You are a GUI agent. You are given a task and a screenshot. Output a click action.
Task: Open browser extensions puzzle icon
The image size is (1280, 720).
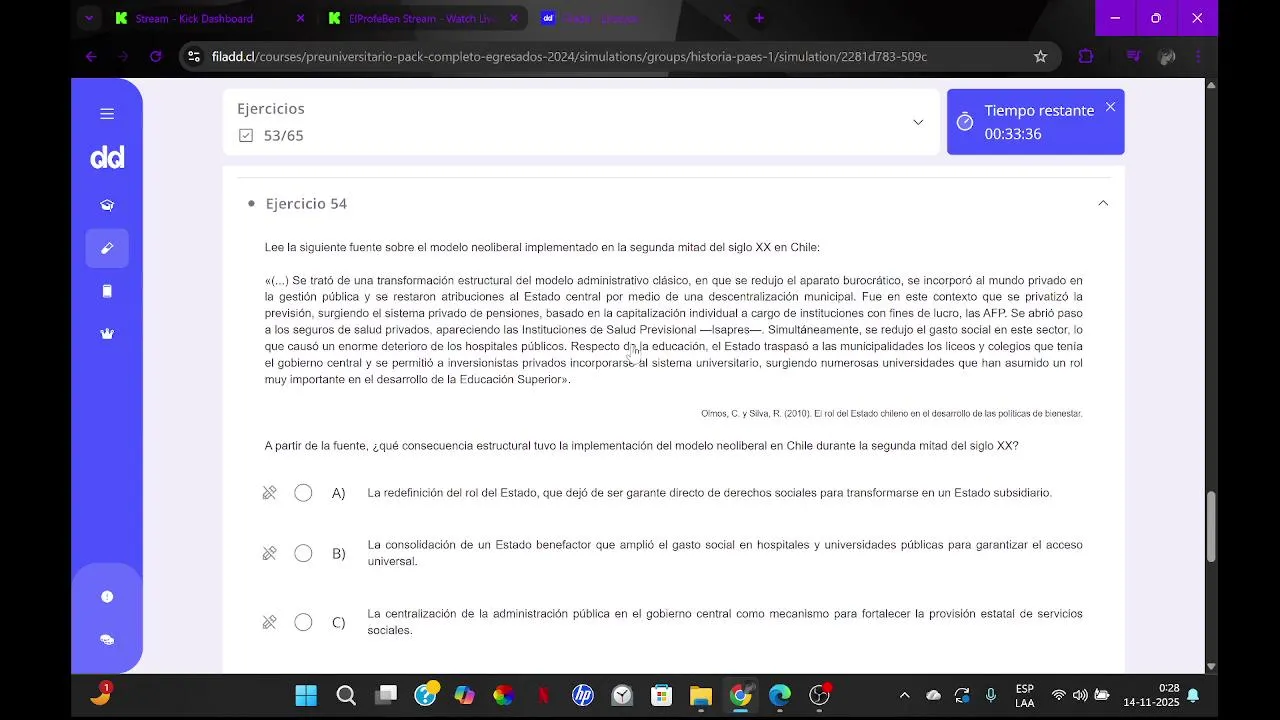click(x=1086, y=57)
